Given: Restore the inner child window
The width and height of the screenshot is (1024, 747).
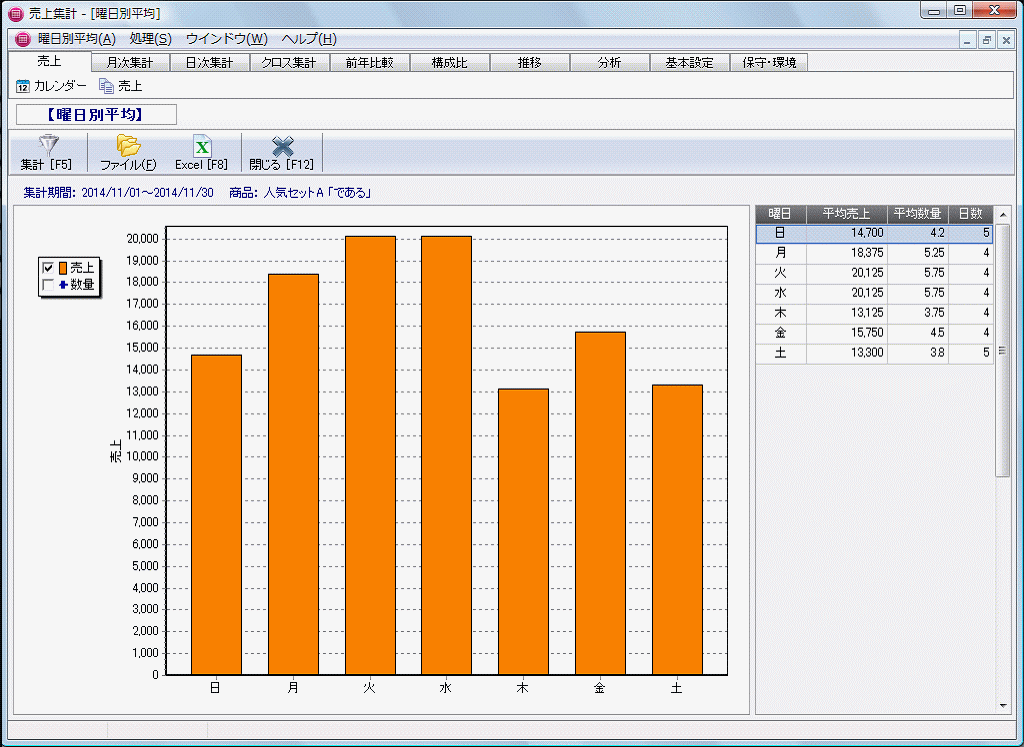Looking at the screenshot, I should coord(987,40).
